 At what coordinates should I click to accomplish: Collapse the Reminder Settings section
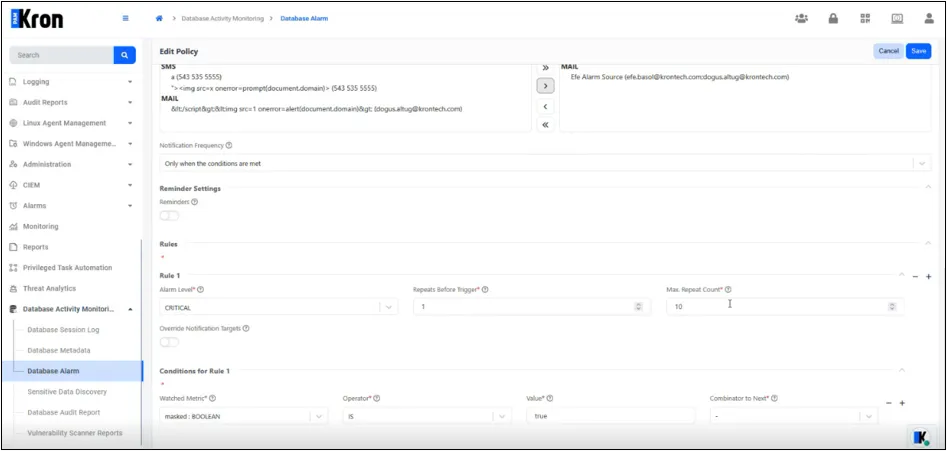(x=928, y=188)
